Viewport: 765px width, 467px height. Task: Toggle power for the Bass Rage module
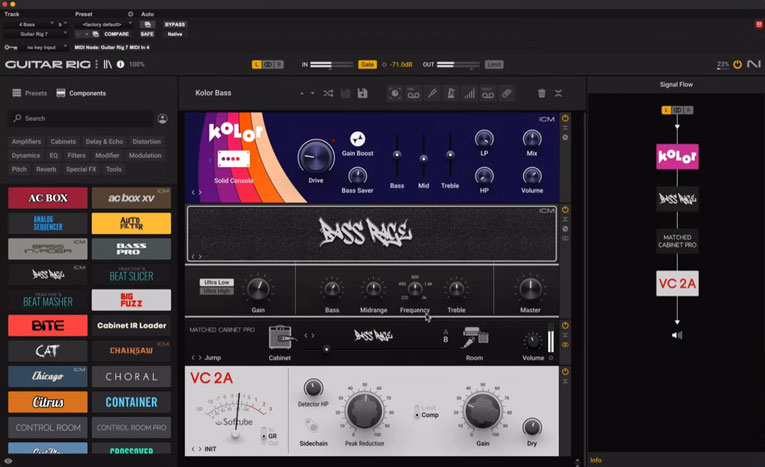[565, 209]
